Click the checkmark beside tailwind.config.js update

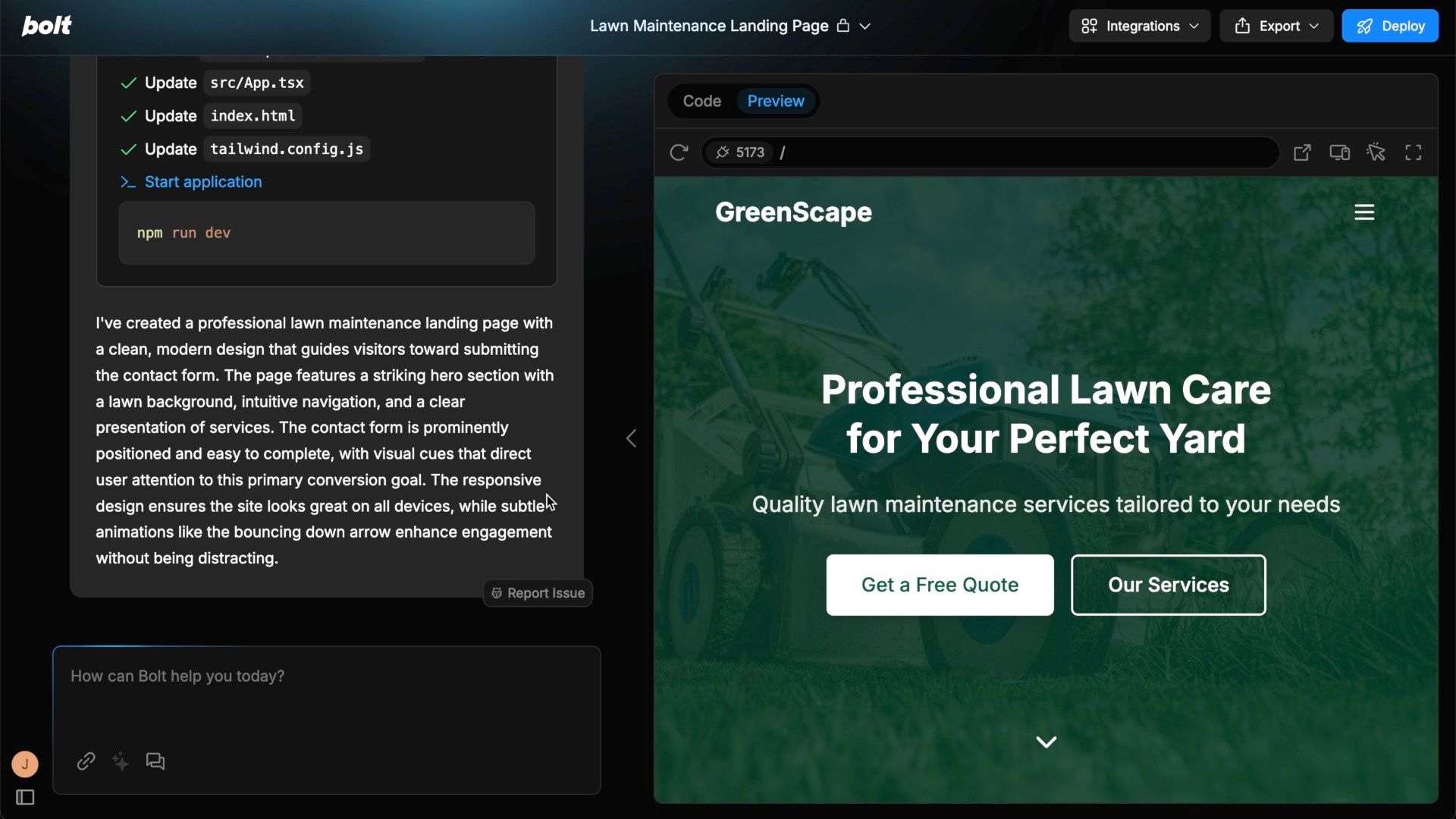129,149
